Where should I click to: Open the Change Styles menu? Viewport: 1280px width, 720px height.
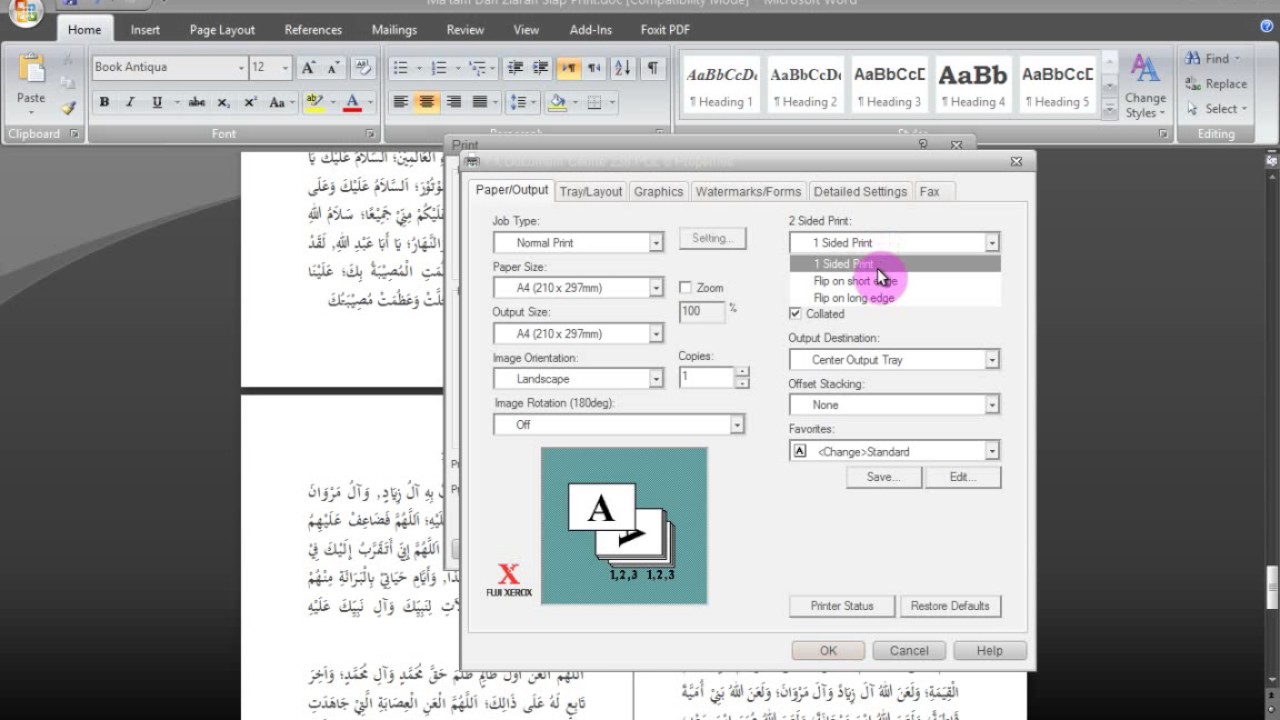[1145, 87]
